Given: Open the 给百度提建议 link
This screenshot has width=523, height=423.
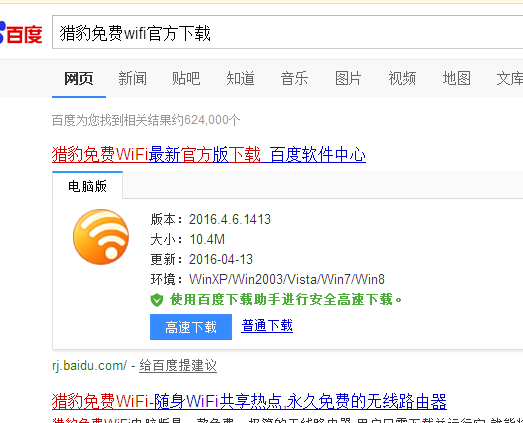Looking at the screenshot, I should pyautogui.click(x=178, y=366).
